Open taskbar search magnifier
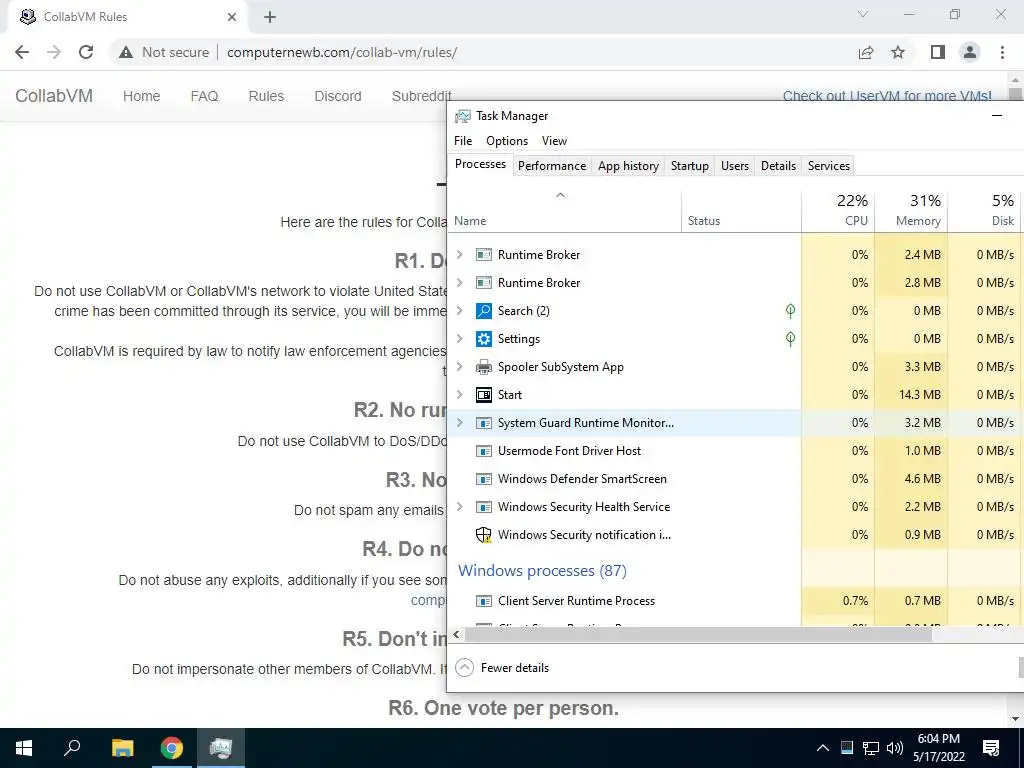 tap(72, 748)
